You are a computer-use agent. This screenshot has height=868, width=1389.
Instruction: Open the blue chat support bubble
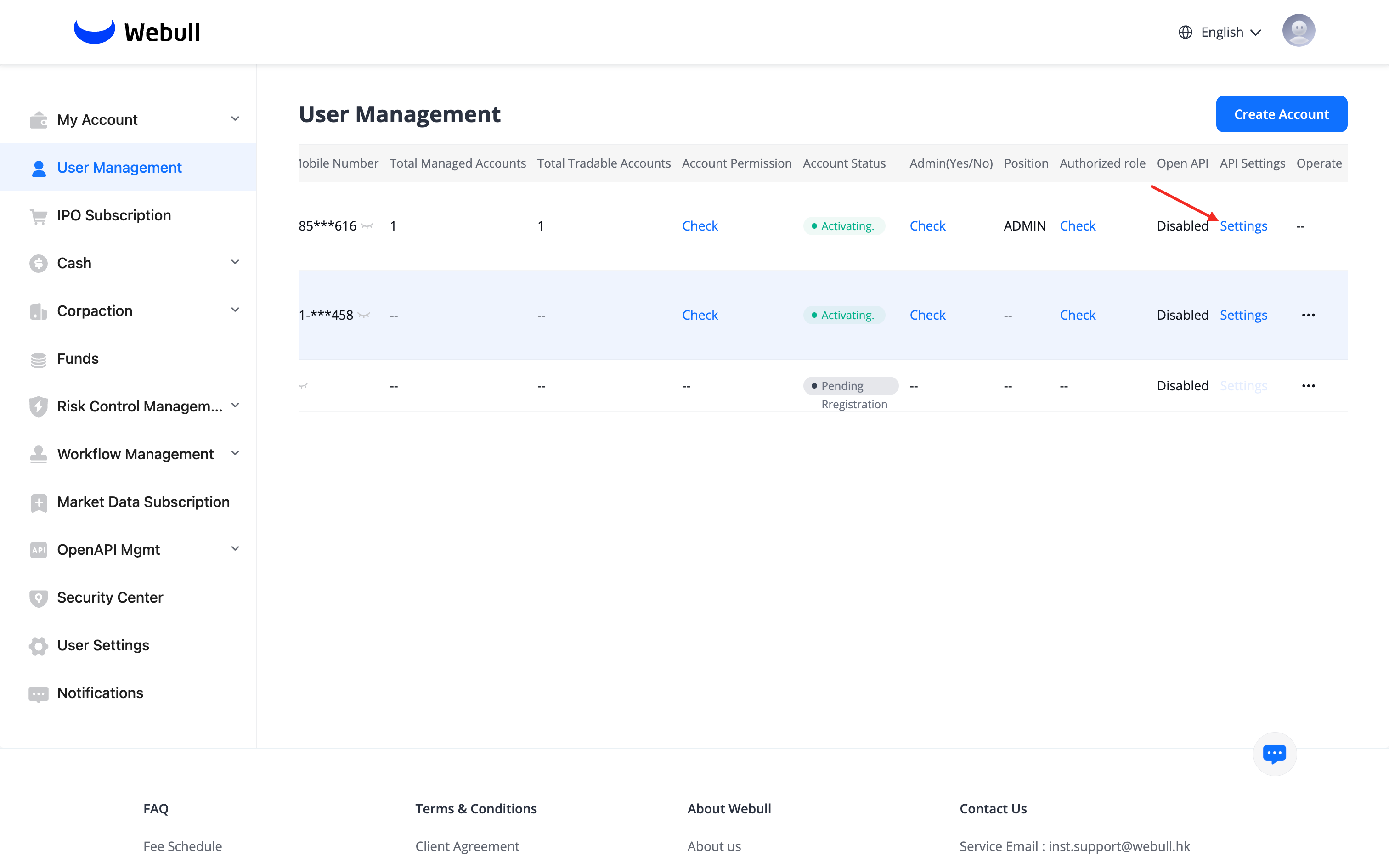(1274, 753)
